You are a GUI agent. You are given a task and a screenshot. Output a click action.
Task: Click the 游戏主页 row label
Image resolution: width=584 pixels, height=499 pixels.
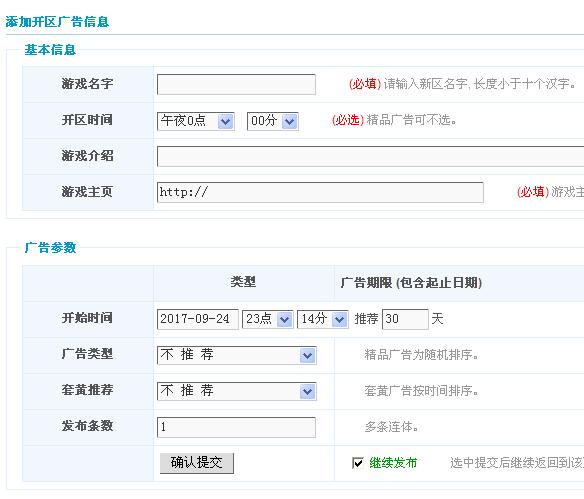pyautogui.click(x=87, y=192)
